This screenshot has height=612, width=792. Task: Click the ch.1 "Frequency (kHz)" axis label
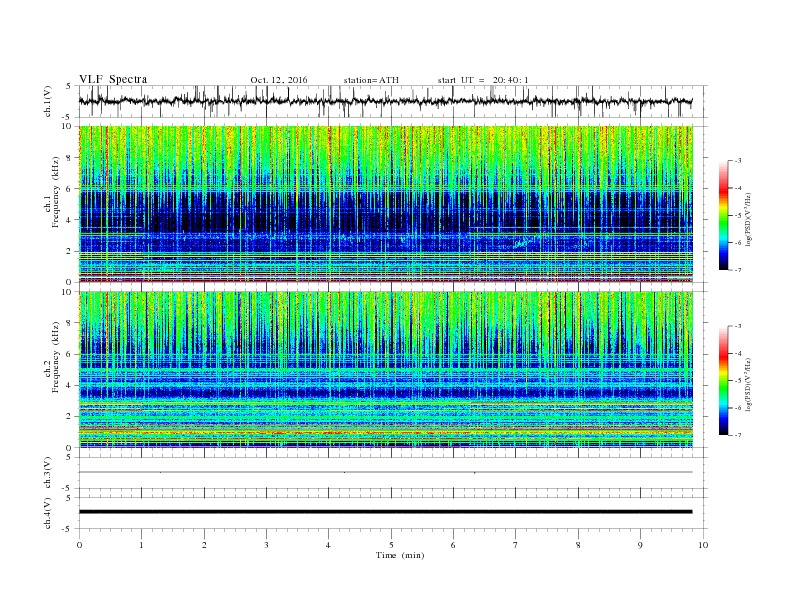point(56,192)
